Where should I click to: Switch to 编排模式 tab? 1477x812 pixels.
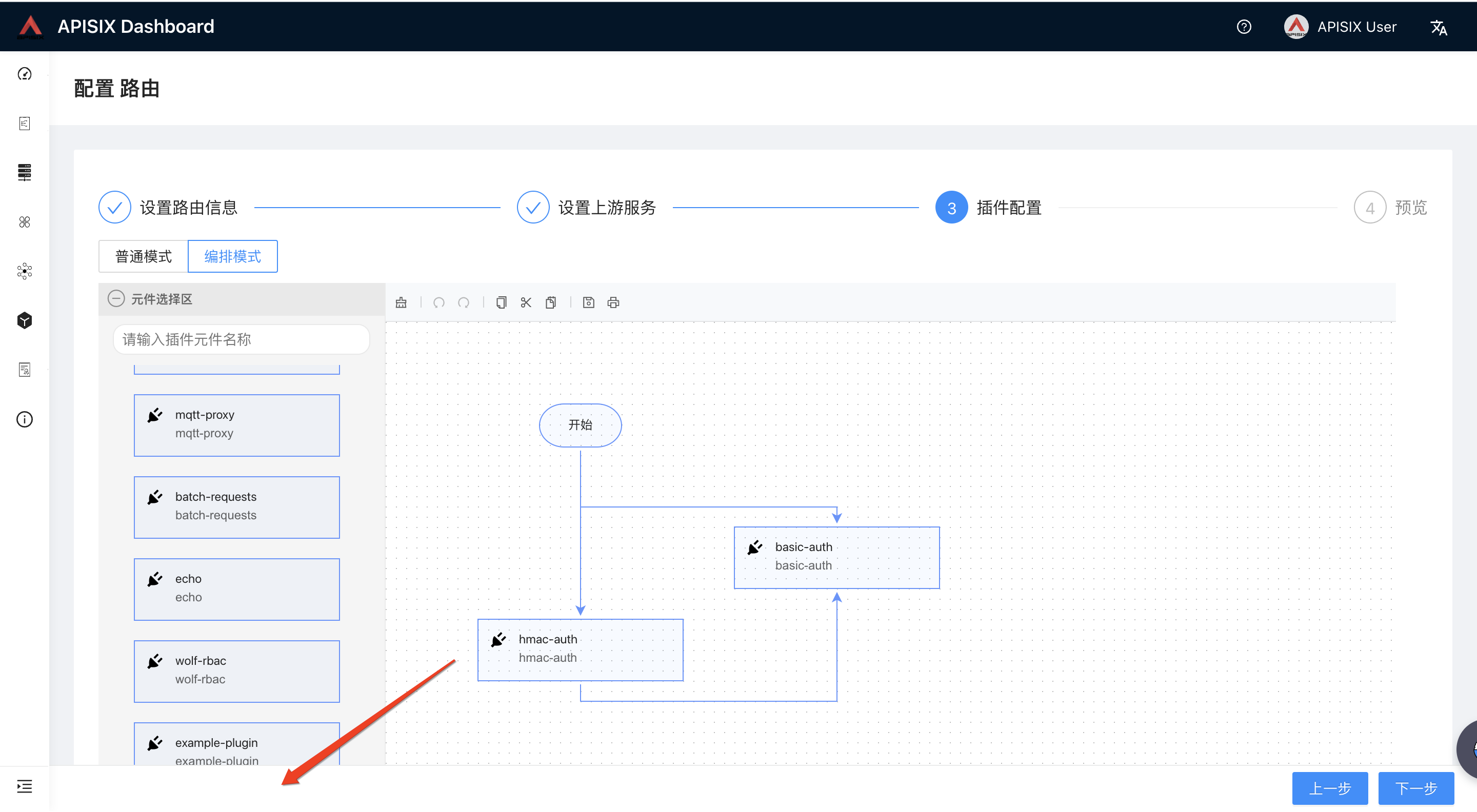pyautogui.click(x=233, y=256)
